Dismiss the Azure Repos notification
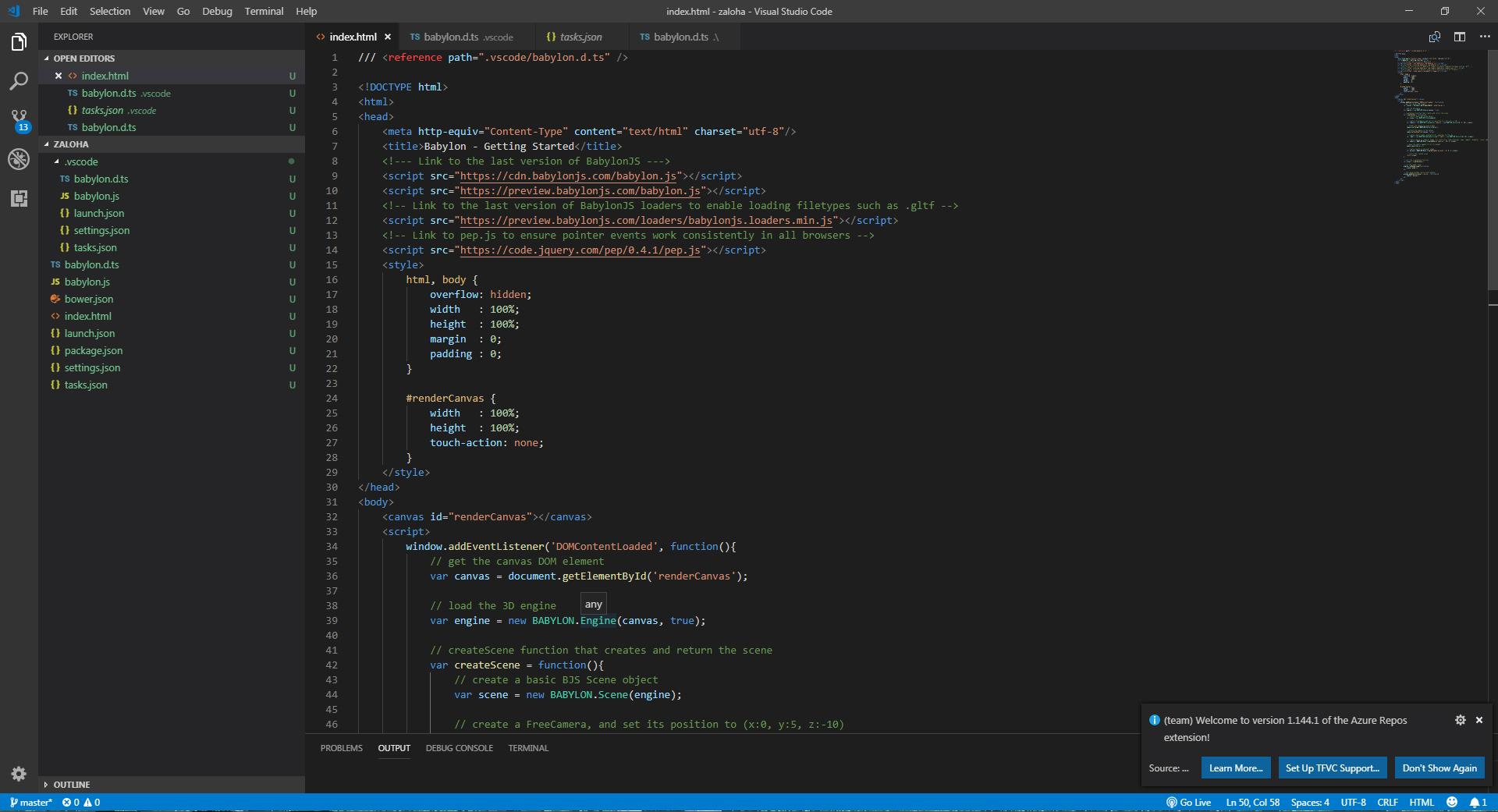The width and height of the screenshot is (1498, 812). coord(1478,720)
